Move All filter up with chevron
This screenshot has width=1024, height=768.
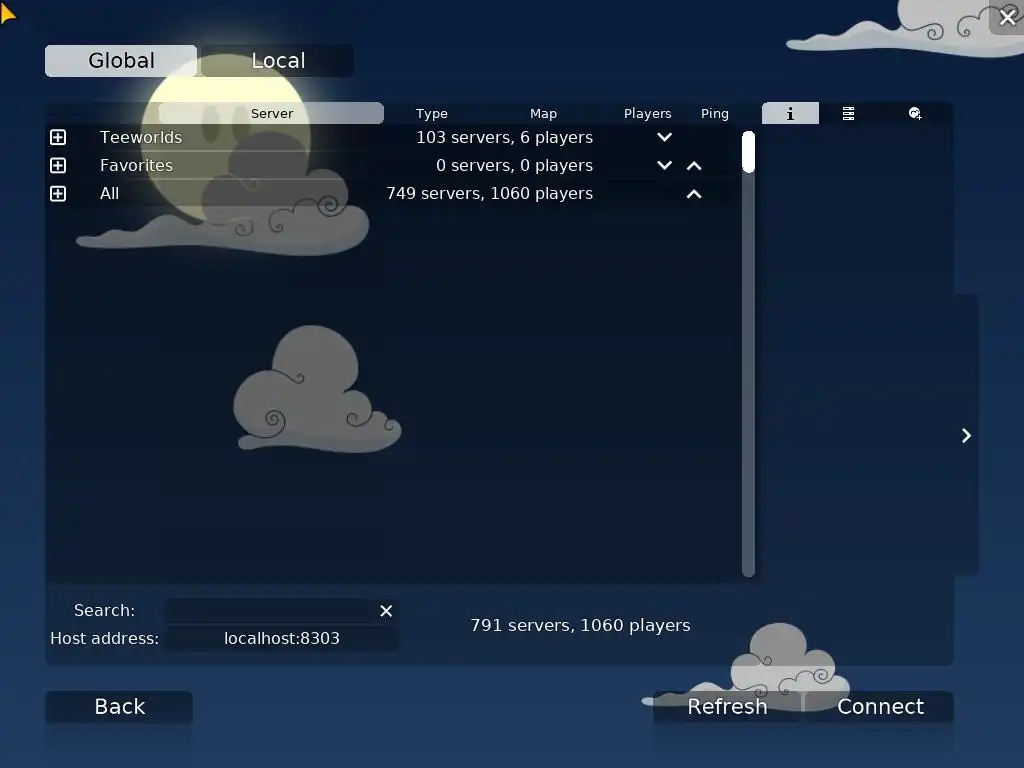(694, 194)
